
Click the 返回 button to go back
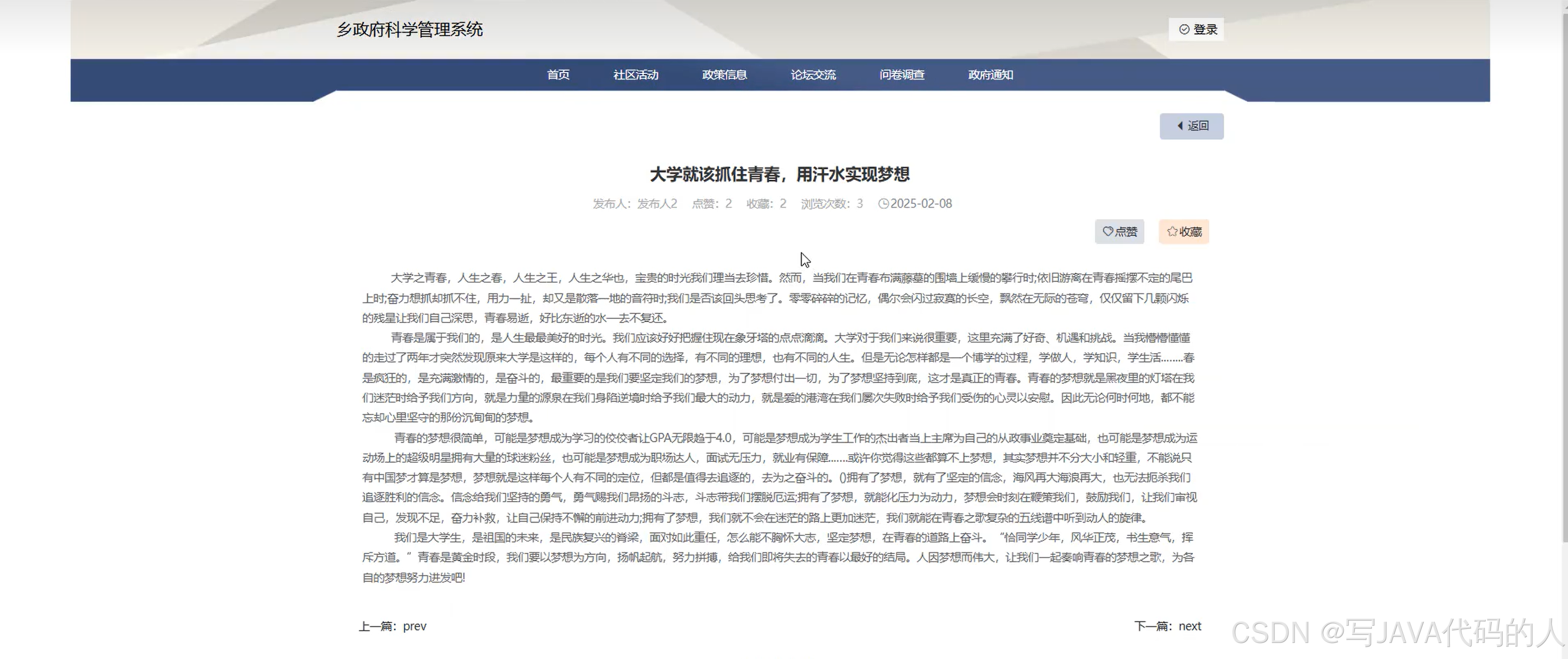(1191, 125)
